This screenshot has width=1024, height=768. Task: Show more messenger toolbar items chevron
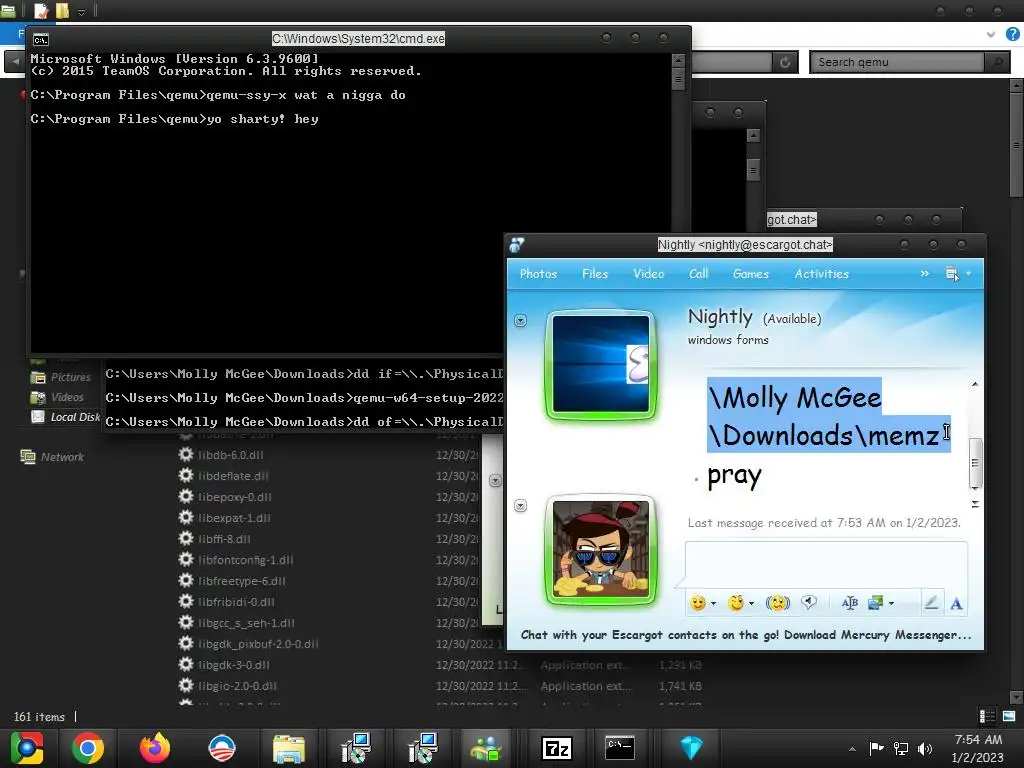tap(925, 274)
